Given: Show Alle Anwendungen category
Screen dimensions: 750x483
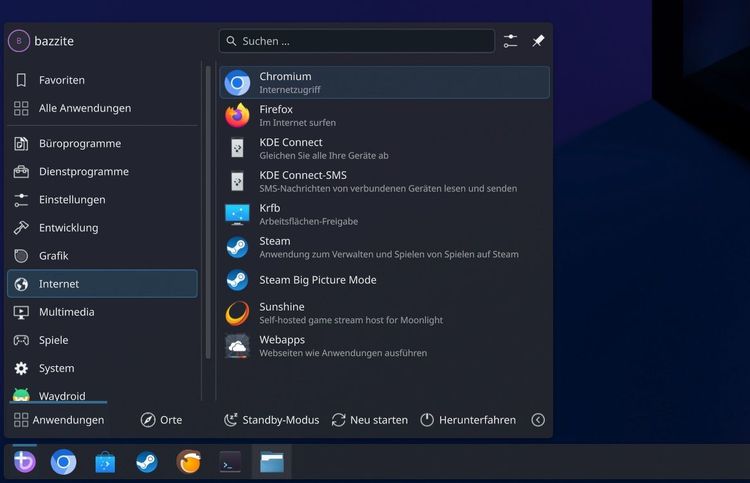Looking at the screenshot, I should pyautogui.click(x=102, y=108).
